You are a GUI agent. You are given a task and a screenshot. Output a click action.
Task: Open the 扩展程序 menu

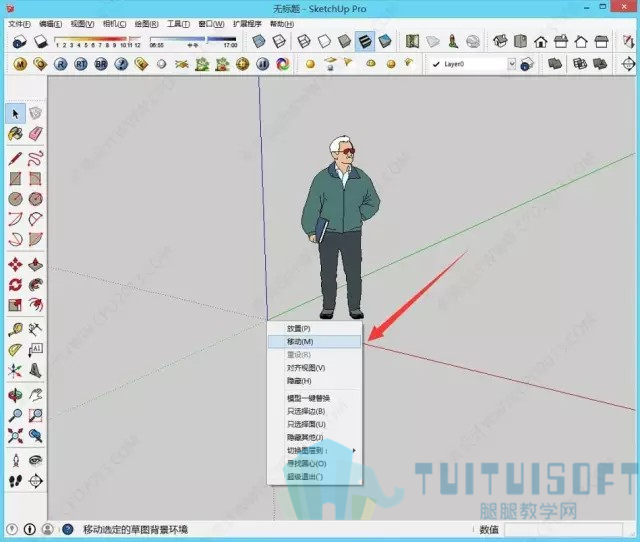[x=247, y=24]
